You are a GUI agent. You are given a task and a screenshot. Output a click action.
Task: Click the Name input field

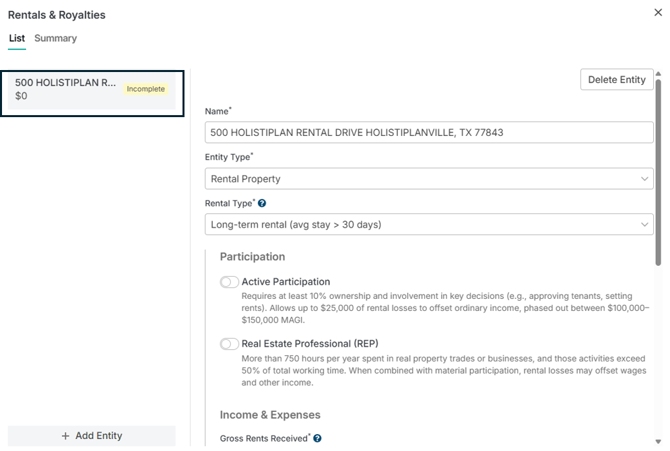[429, 133]
